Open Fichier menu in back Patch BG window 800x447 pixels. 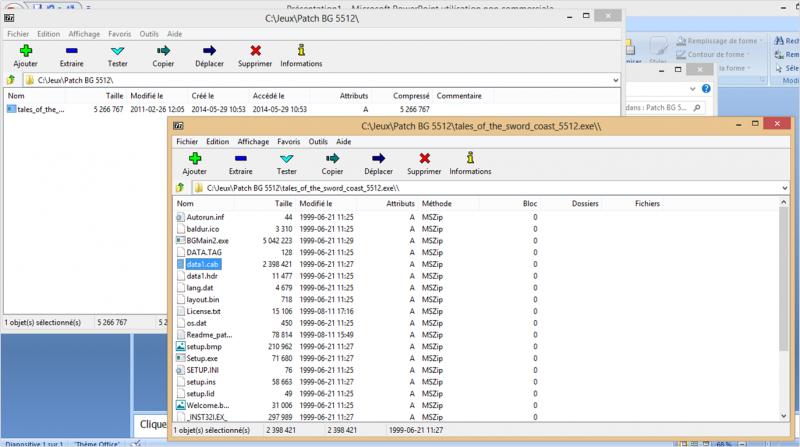pos(18,34)
